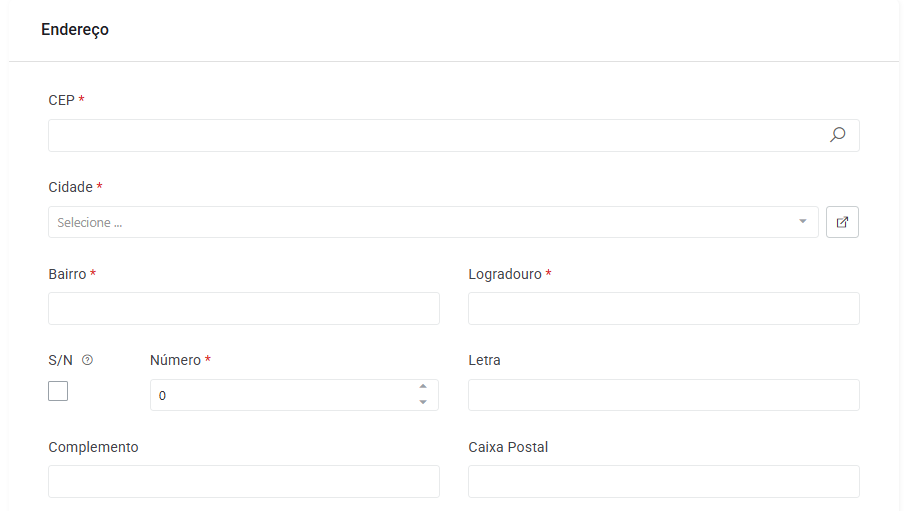This screenshot has height=511, width=906.
Task: Click the S/N help question mark icon
Action: tap(87, 360)
